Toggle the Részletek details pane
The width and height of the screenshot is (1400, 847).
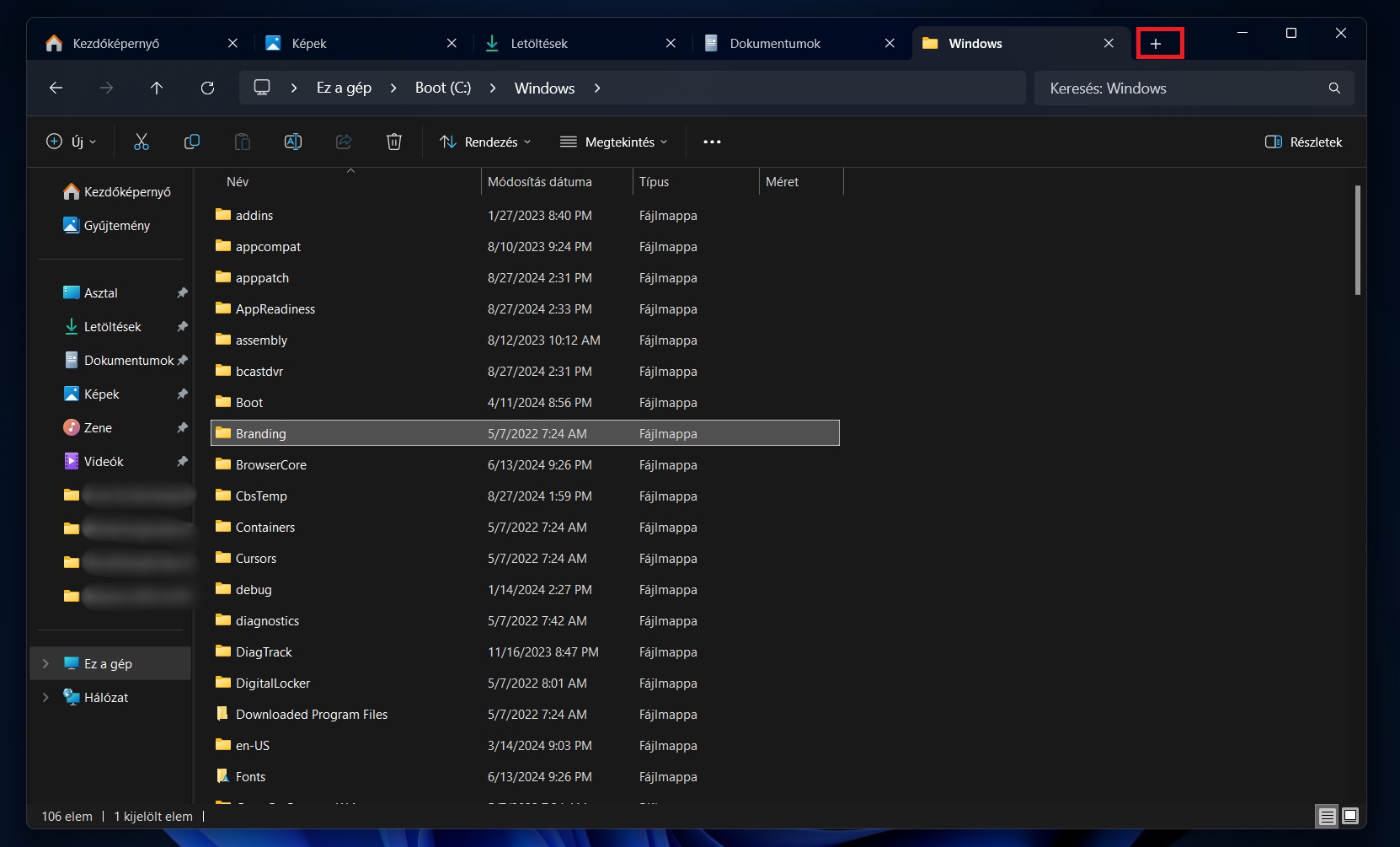[1303, 142]
